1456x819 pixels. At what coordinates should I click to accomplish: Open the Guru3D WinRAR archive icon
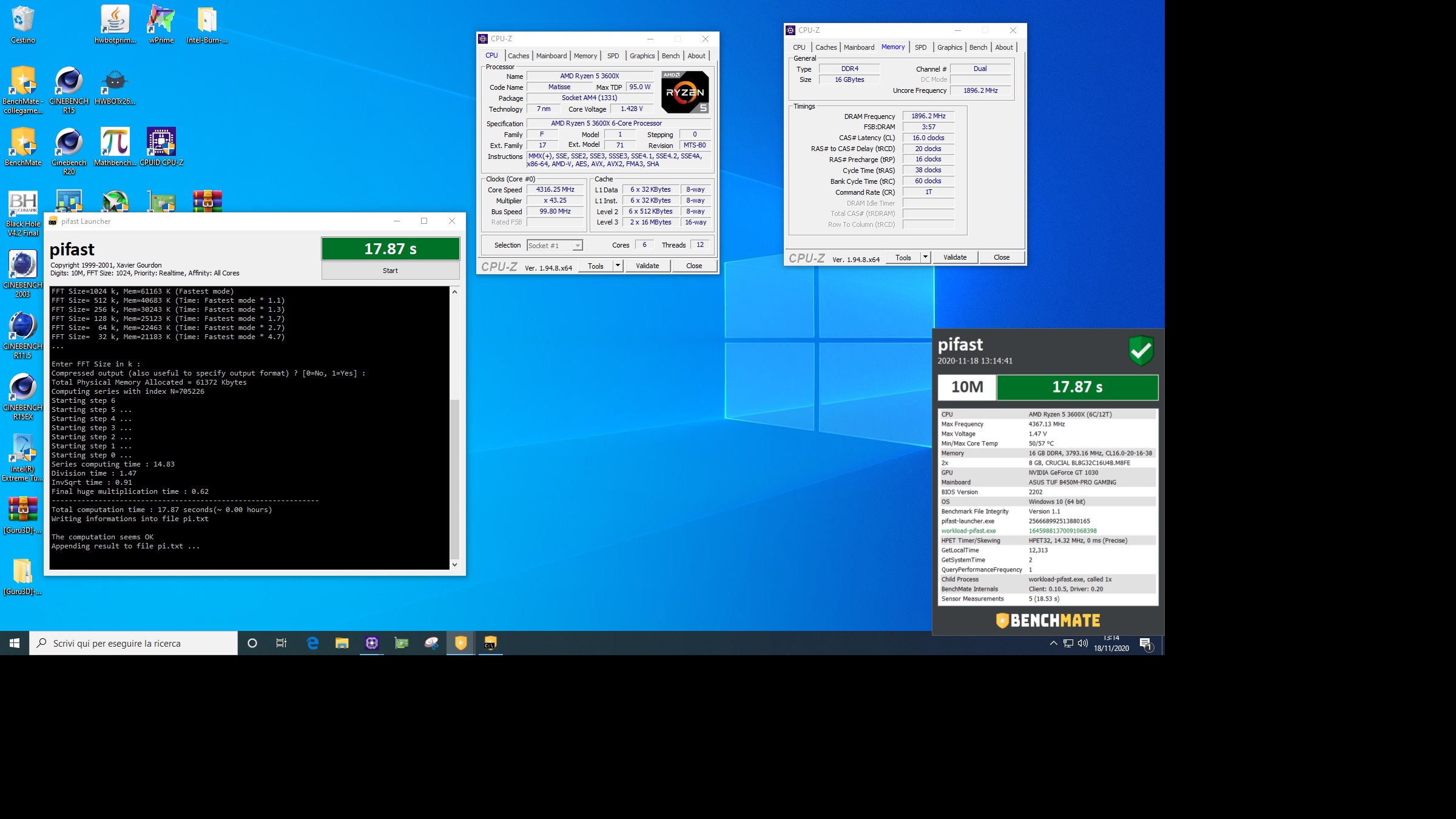(x=23, y=515)
